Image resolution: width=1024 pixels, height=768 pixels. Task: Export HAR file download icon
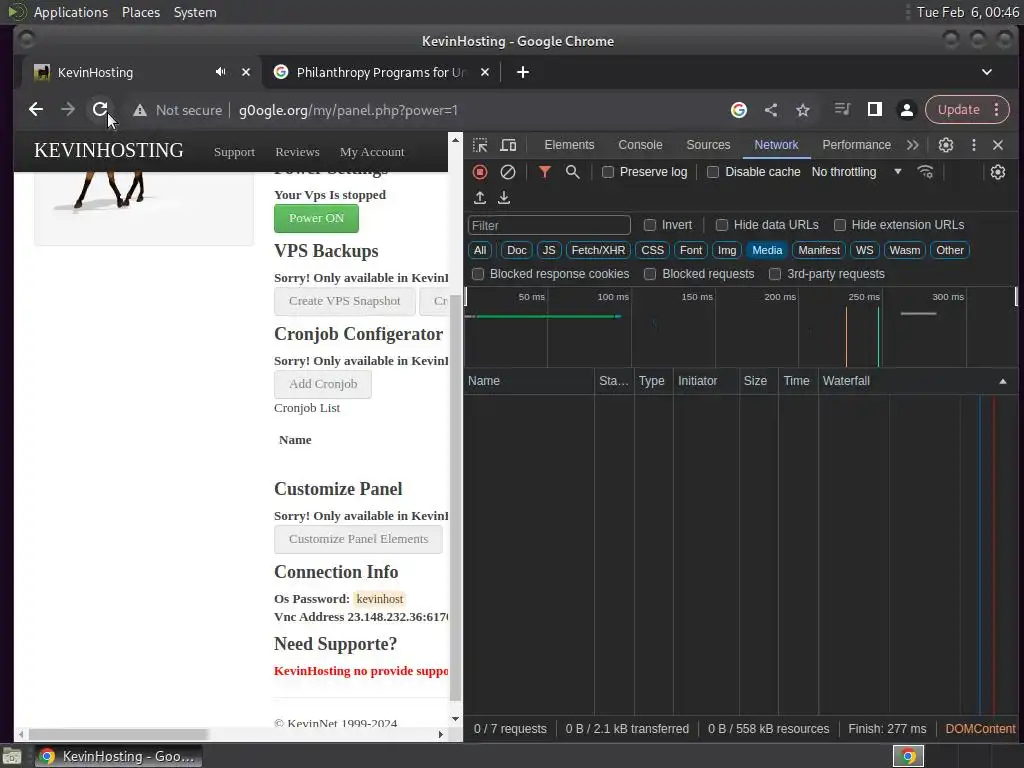pos(504,197)
